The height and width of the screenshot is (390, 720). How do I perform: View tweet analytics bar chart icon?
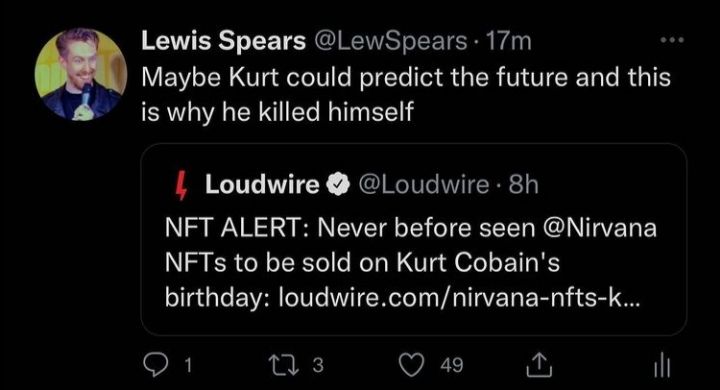coord(662,367)
